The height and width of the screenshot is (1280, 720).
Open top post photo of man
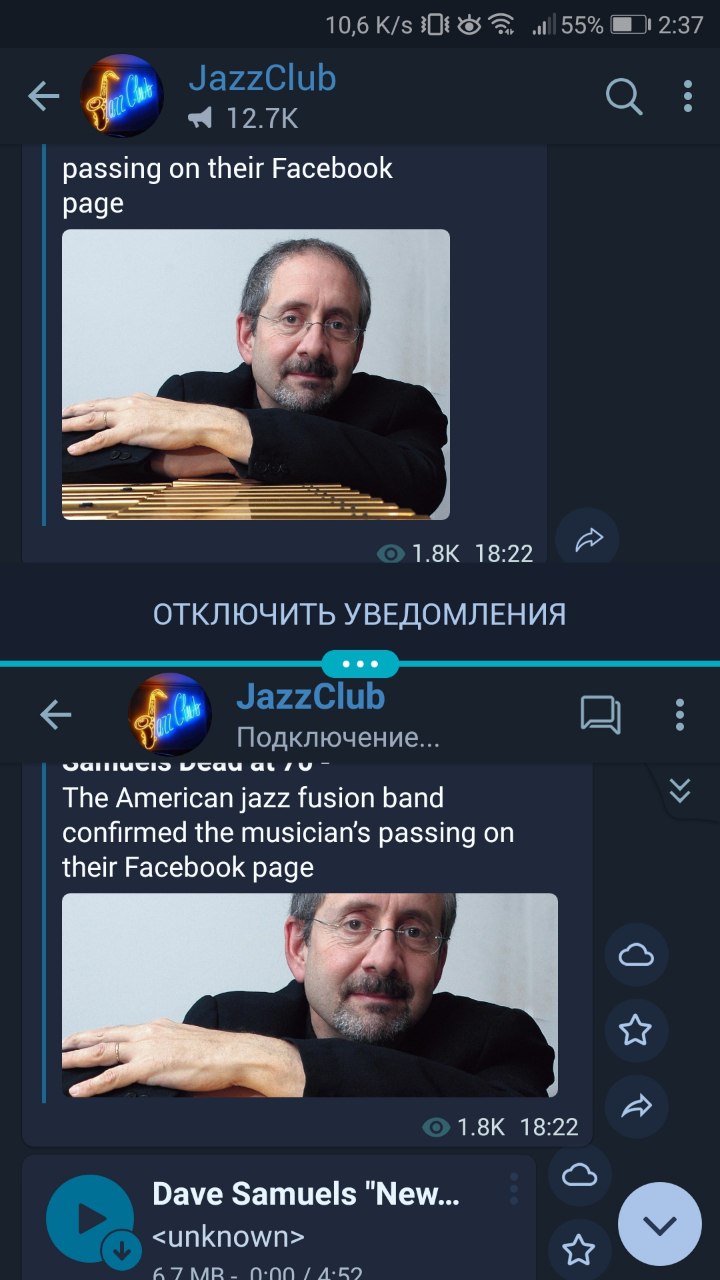[256, 375]
